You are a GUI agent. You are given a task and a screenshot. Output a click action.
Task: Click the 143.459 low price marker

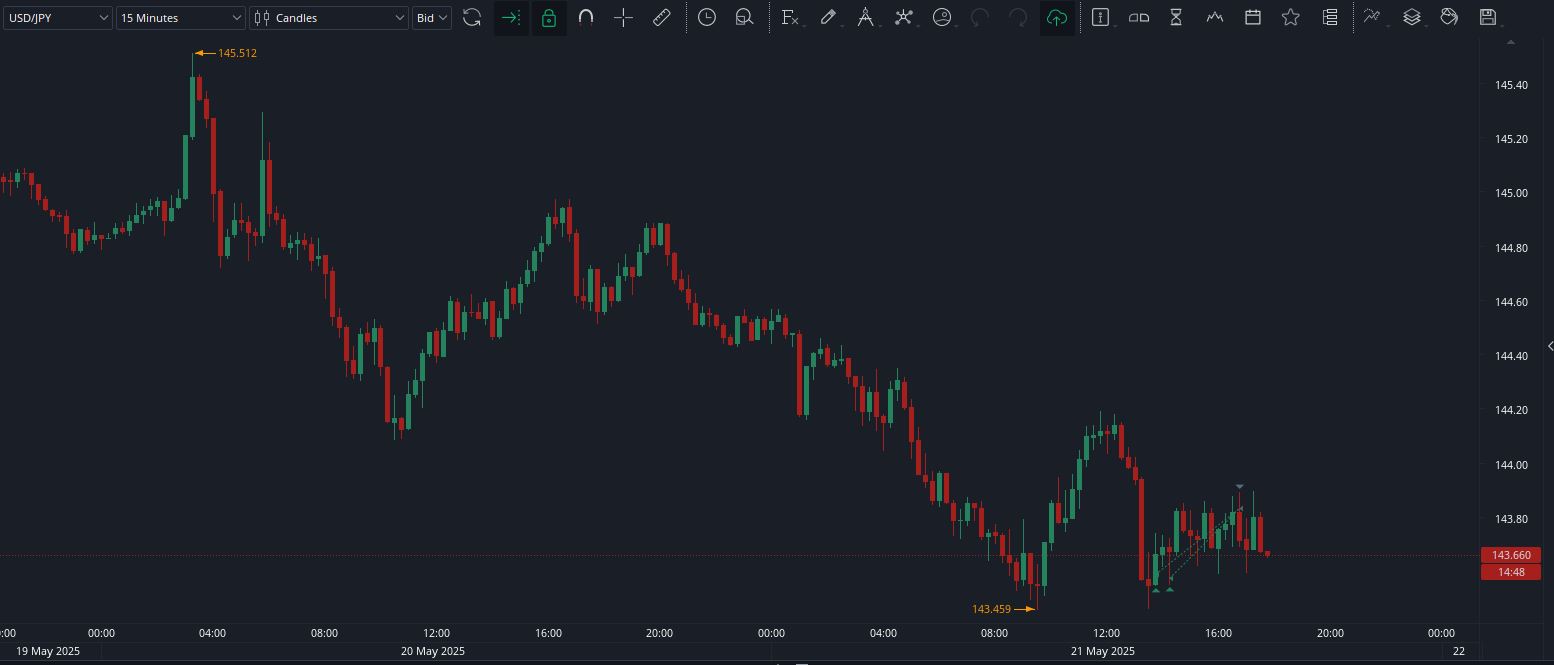(x=1003, y=608)
